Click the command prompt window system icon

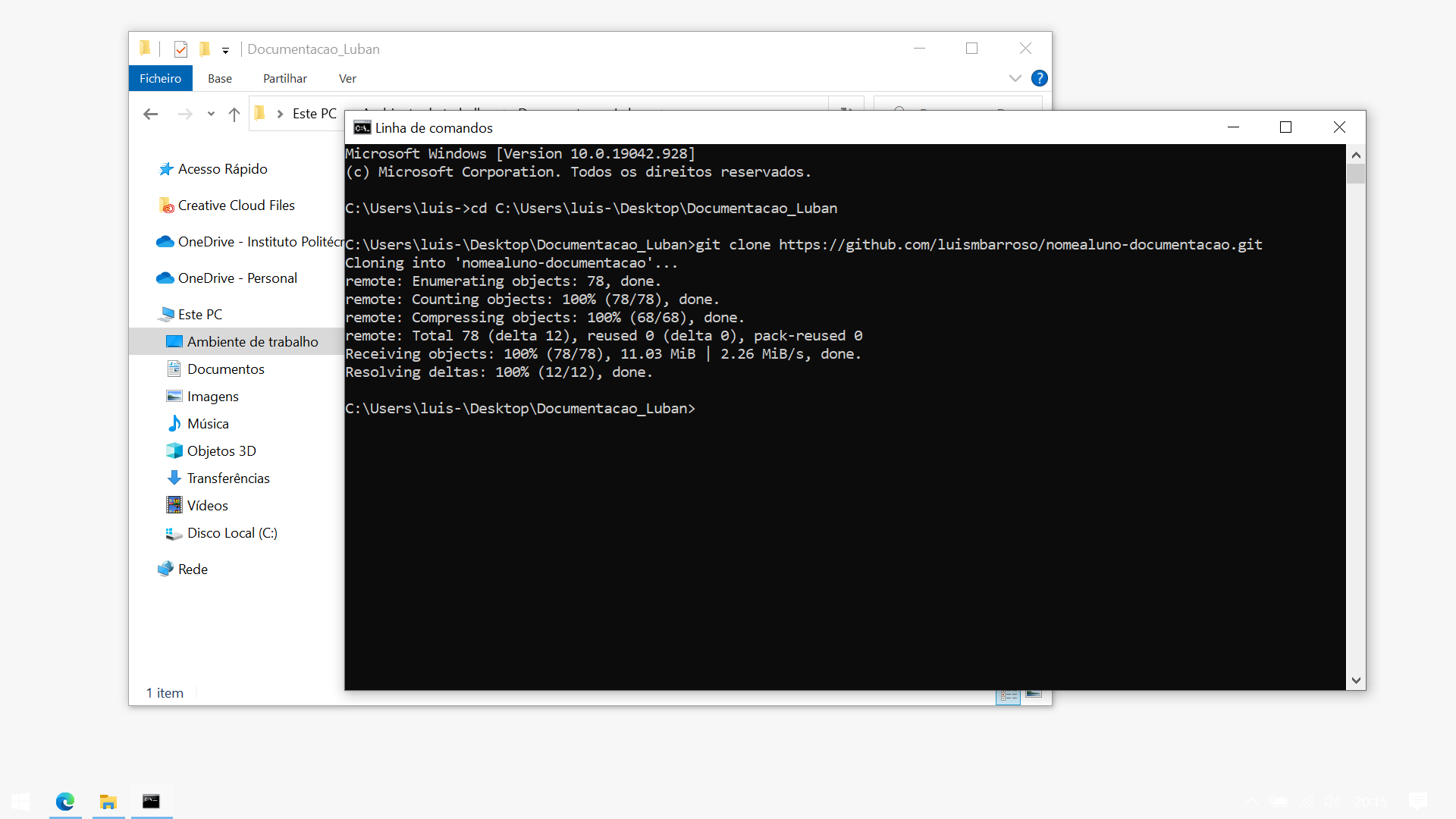click(362, 127)
